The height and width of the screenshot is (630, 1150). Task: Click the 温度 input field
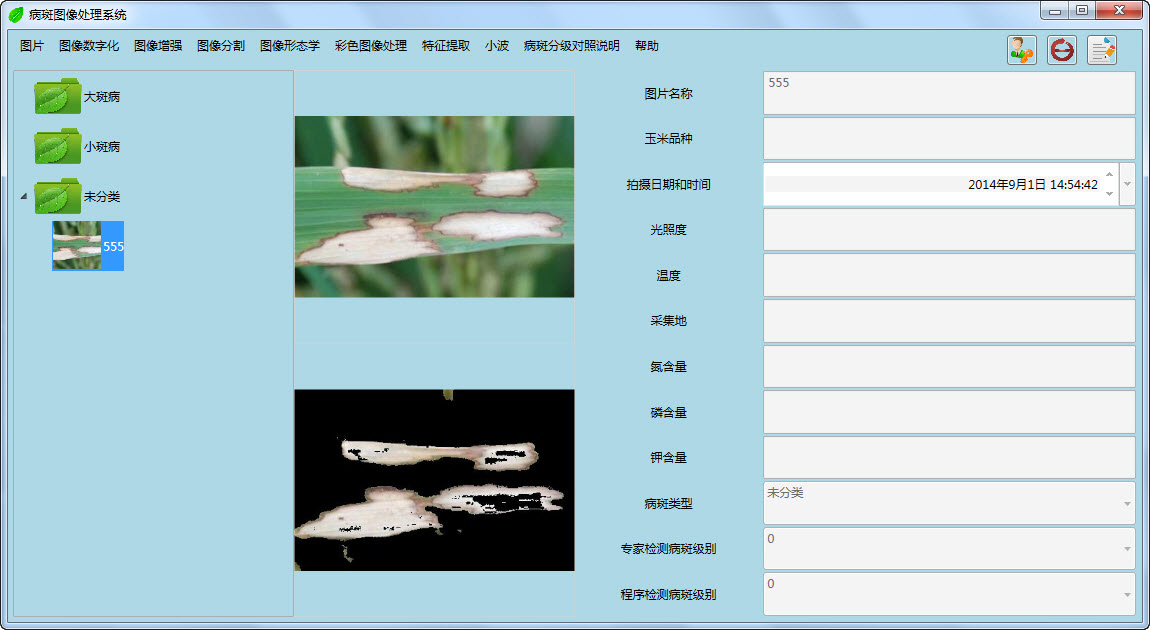coord(949,275)
